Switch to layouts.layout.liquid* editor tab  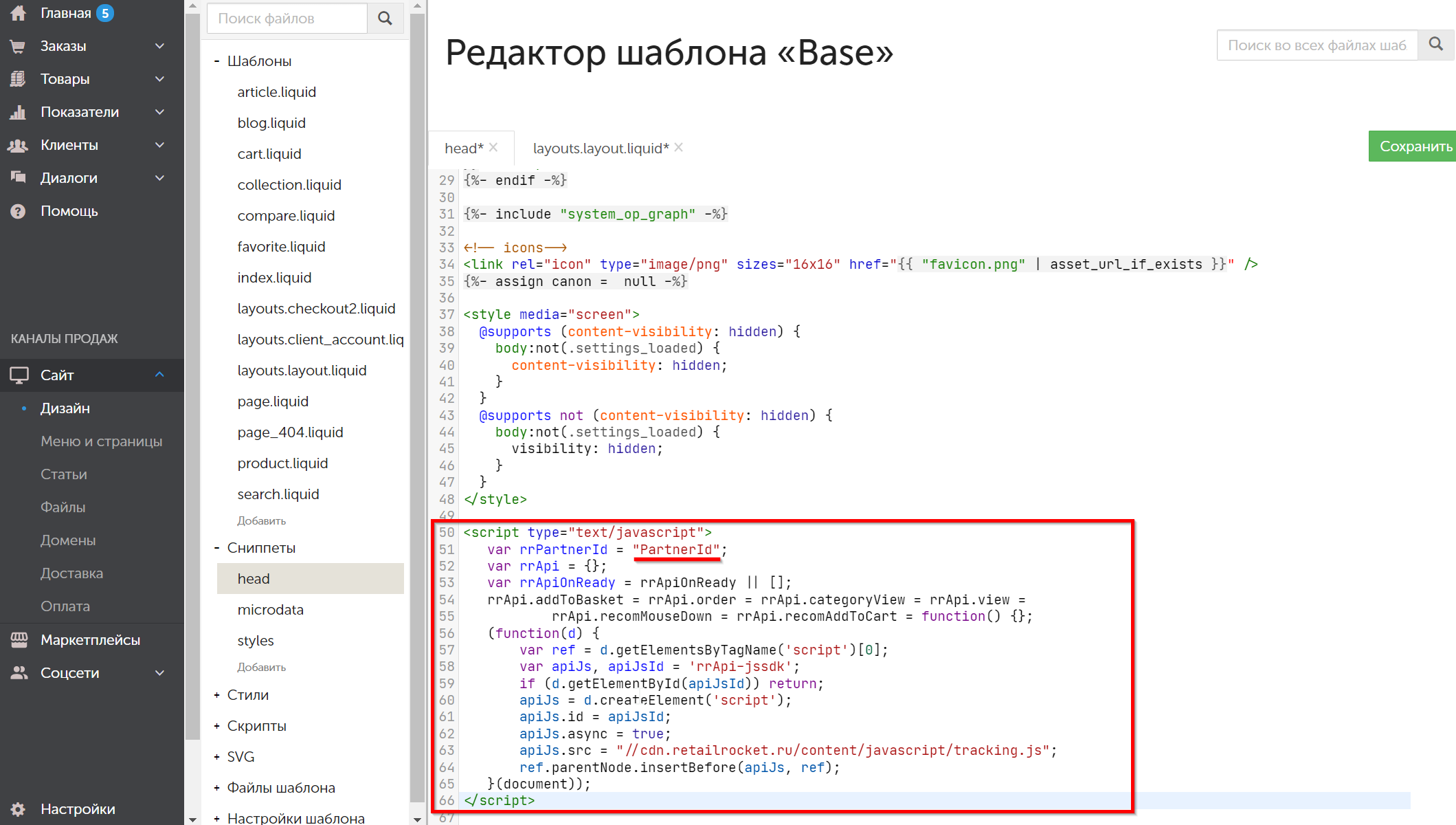[x=600, y=148]
